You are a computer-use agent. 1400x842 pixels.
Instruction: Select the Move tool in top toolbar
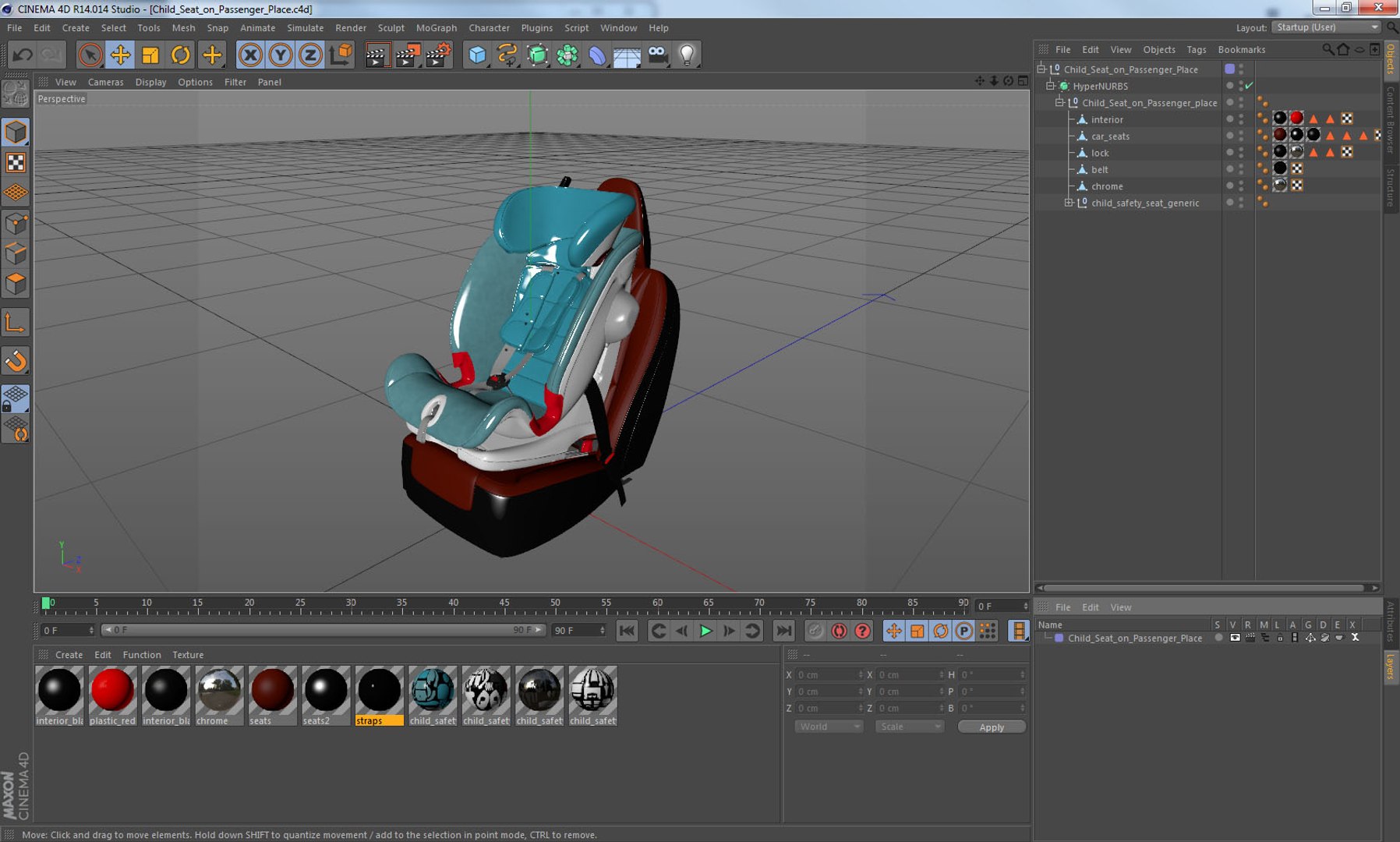[120, 55]
